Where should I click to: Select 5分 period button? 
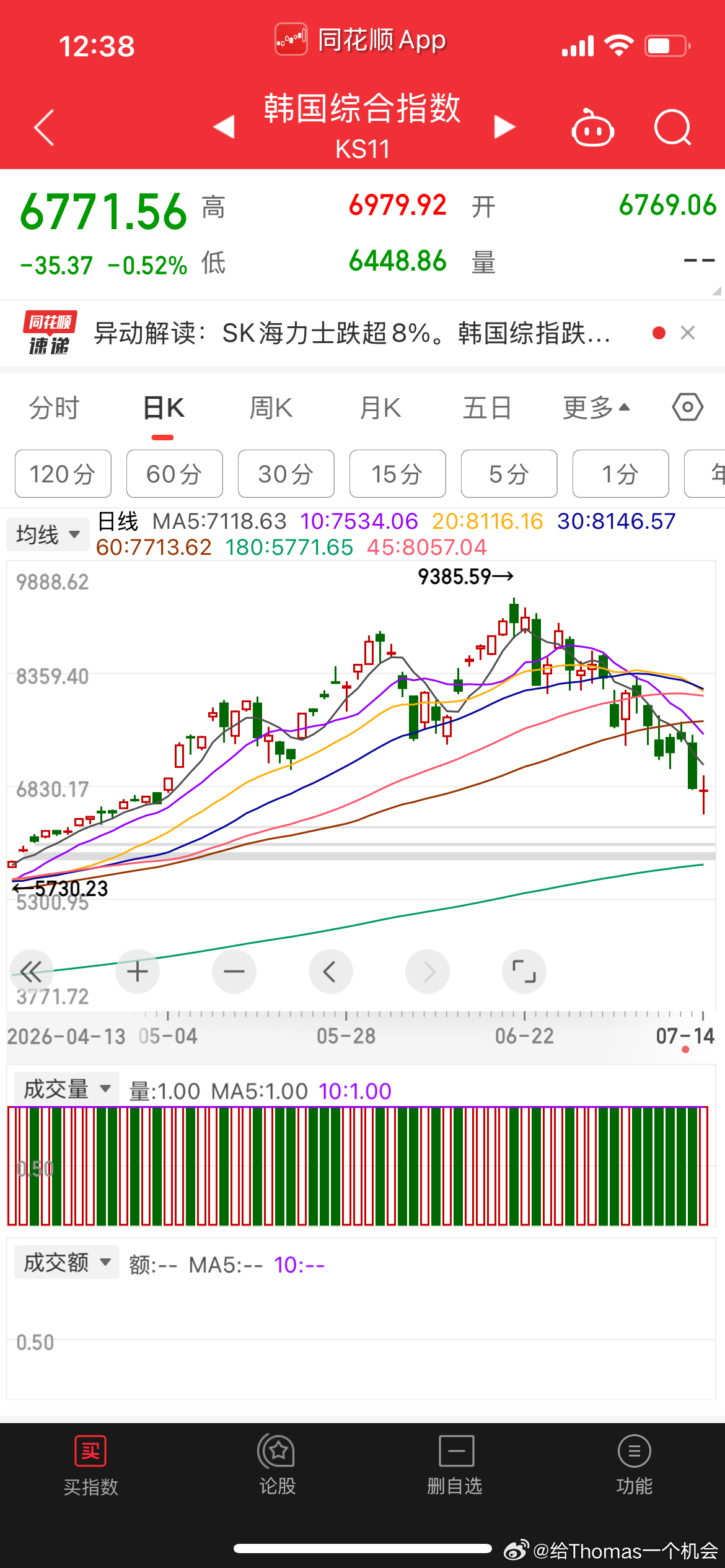click(509, 474)
